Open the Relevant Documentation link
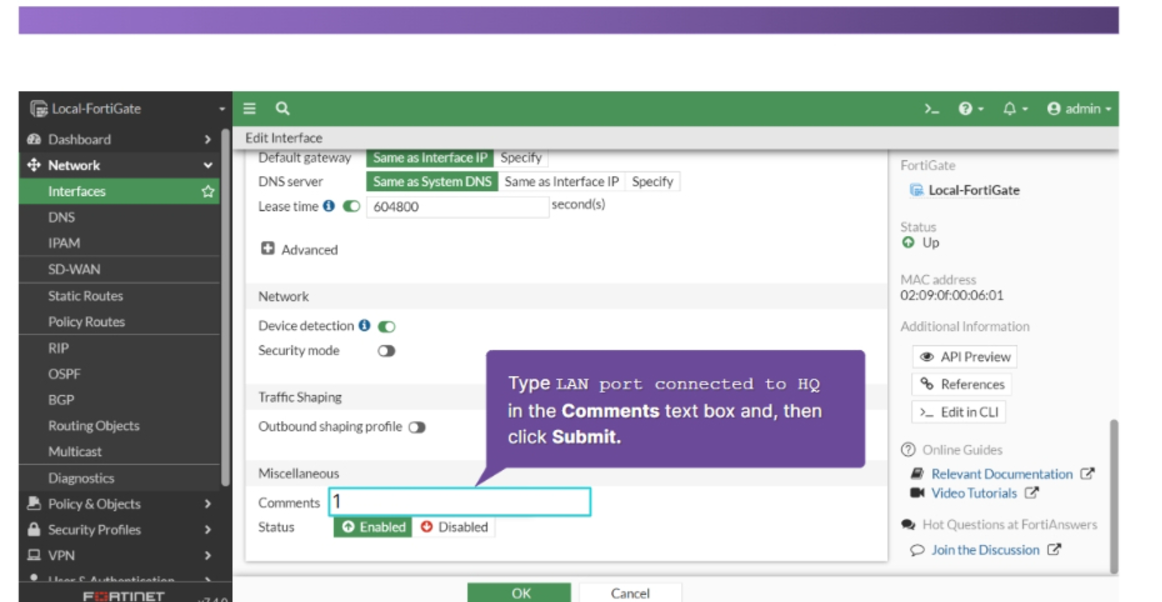This screenshot has width=1162, height=602. click(1002, 474)
